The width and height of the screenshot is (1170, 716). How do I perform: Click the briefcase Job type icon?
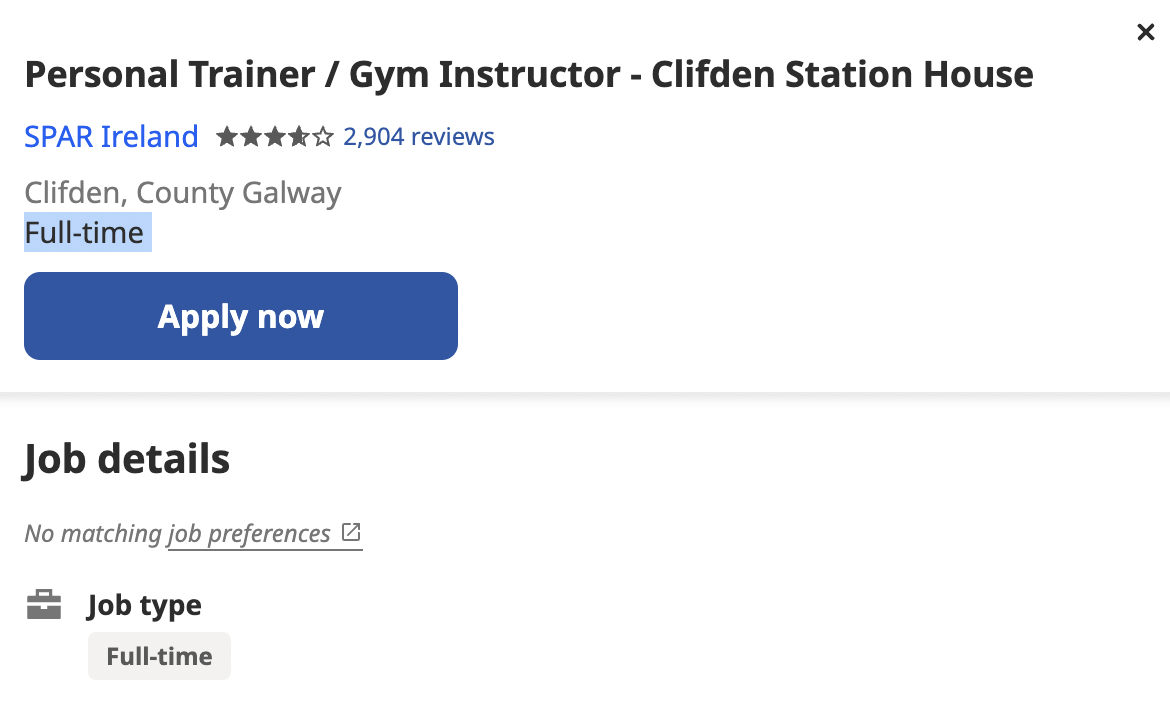[x=44, y=604]
